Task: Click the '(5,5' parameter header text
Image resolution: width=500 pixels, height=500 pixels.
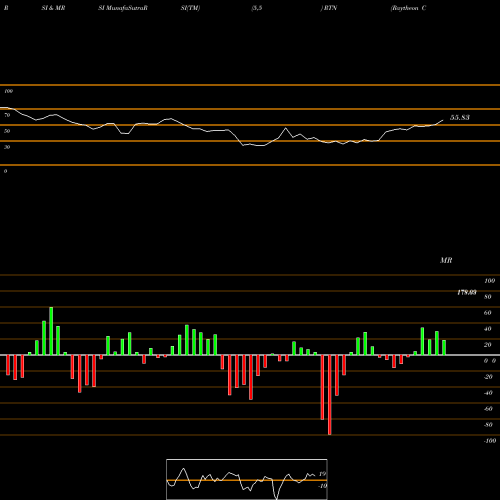Action: 257,8
